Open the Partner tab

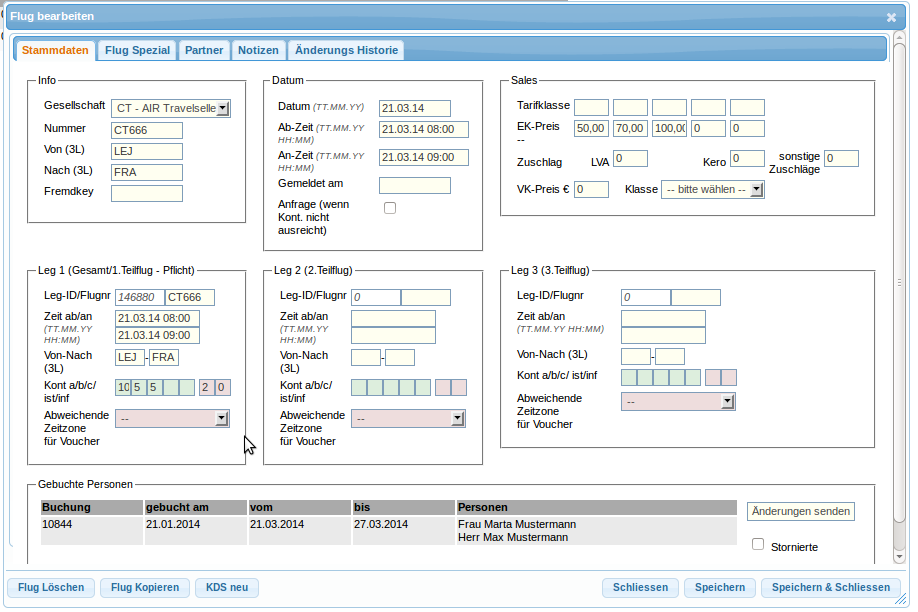pyautogui.click(x=204, y=50)
